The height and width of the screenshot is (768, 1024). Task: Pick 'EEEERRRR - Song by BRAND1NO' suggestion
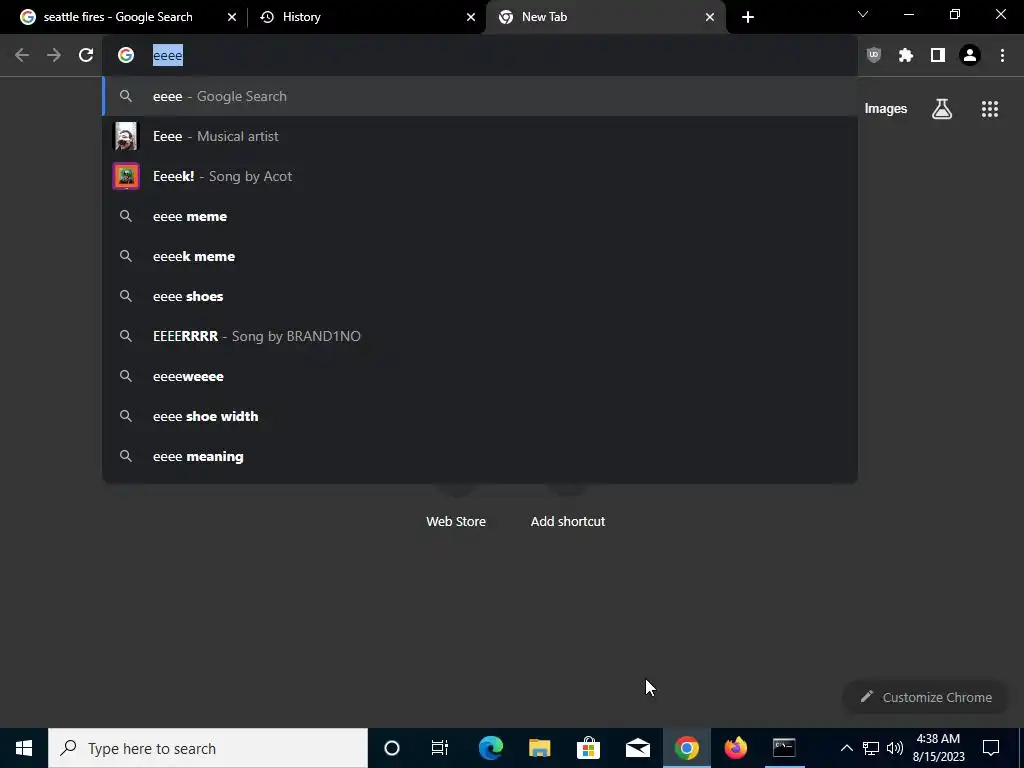click(480, 336)
